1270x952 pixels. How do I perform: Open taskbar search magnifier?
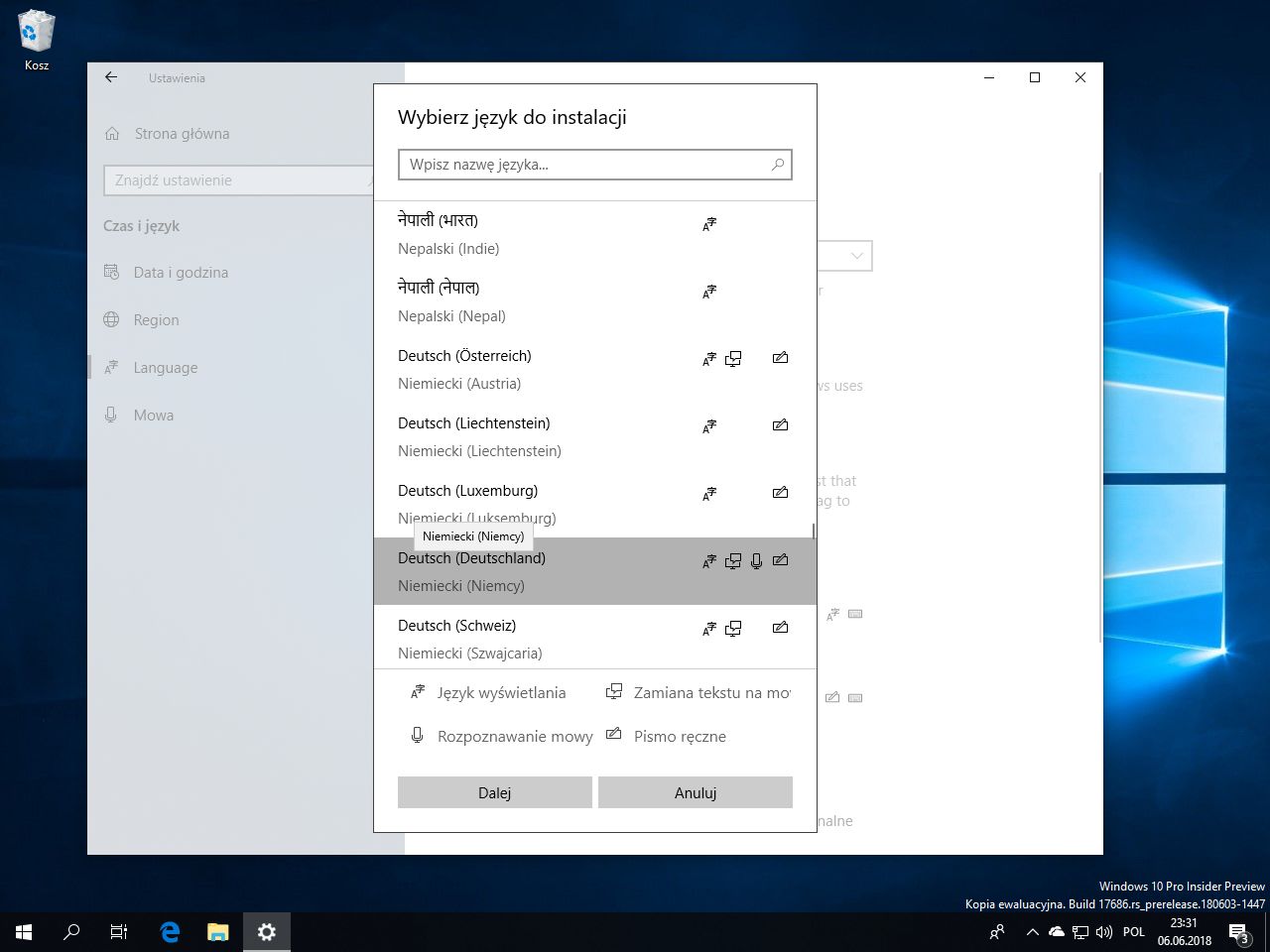pos(71,932)
